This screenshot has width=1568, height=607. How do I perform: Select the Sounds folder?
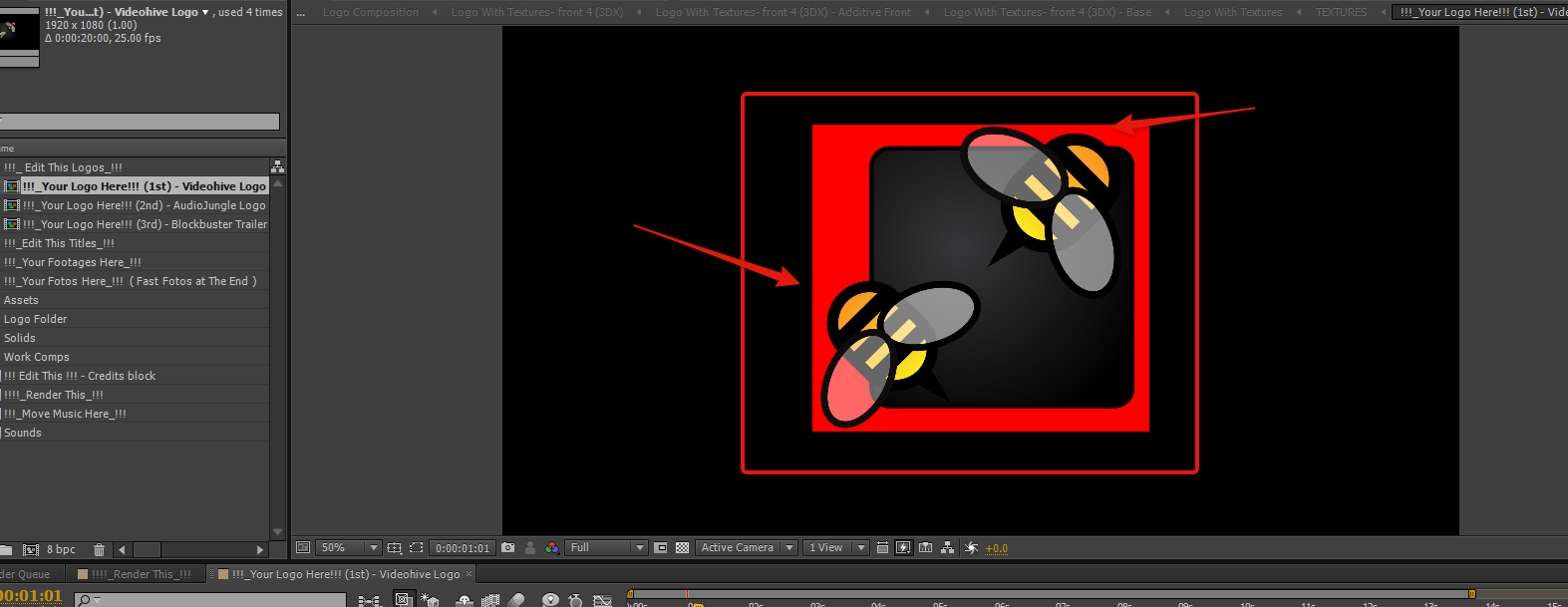point(23,433)
